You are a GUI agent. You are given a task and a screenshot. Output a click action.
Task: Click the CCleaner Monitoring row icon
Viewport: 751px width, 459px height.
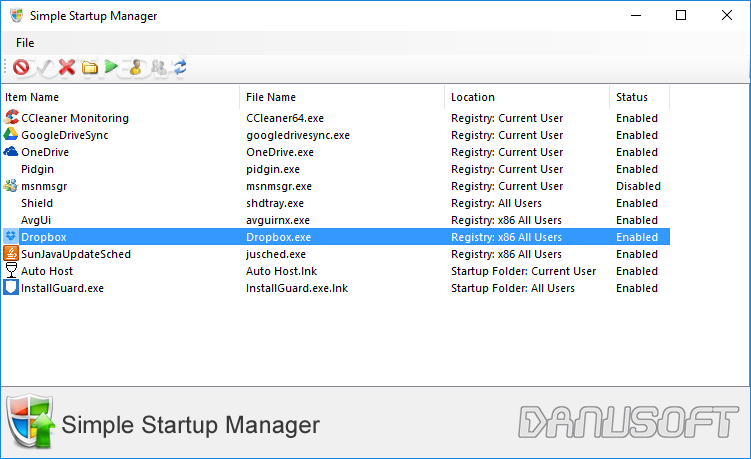click(x=11, y=117)
